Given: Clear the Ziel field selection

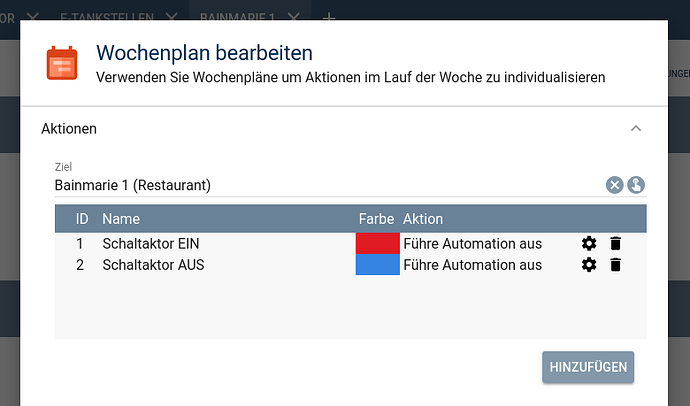Looking at the screenshot, I should pos(614,185).
